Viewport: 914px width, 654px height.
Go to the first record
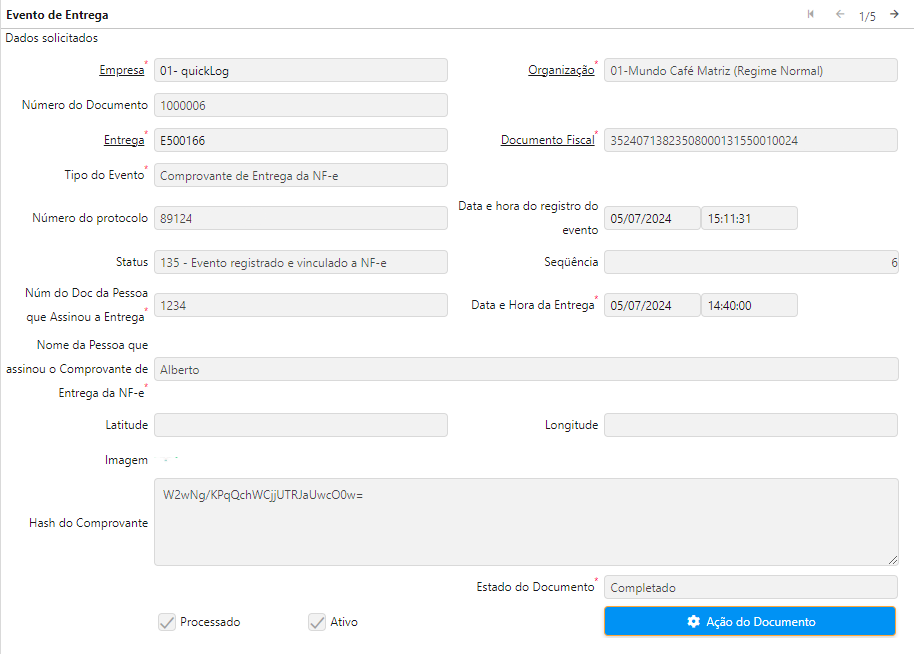coord(811,14)
